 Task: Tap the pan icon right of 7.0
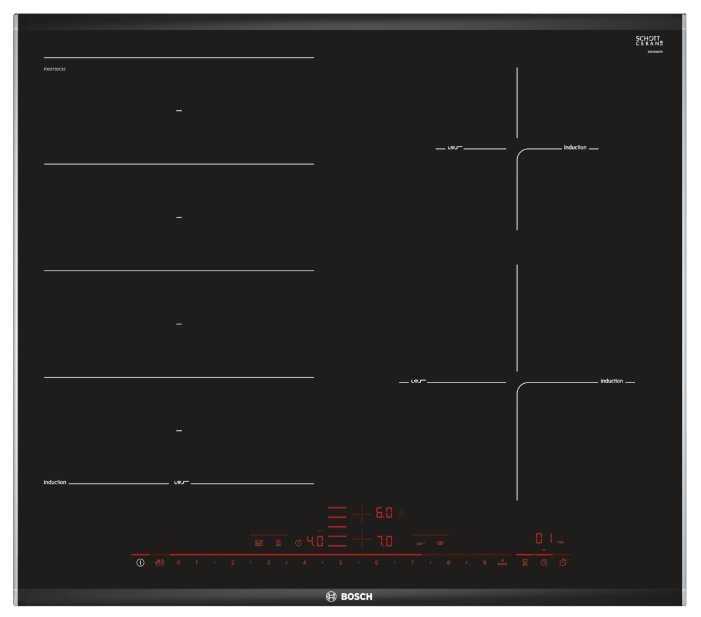pyautogui.click(x=439, y=542)
